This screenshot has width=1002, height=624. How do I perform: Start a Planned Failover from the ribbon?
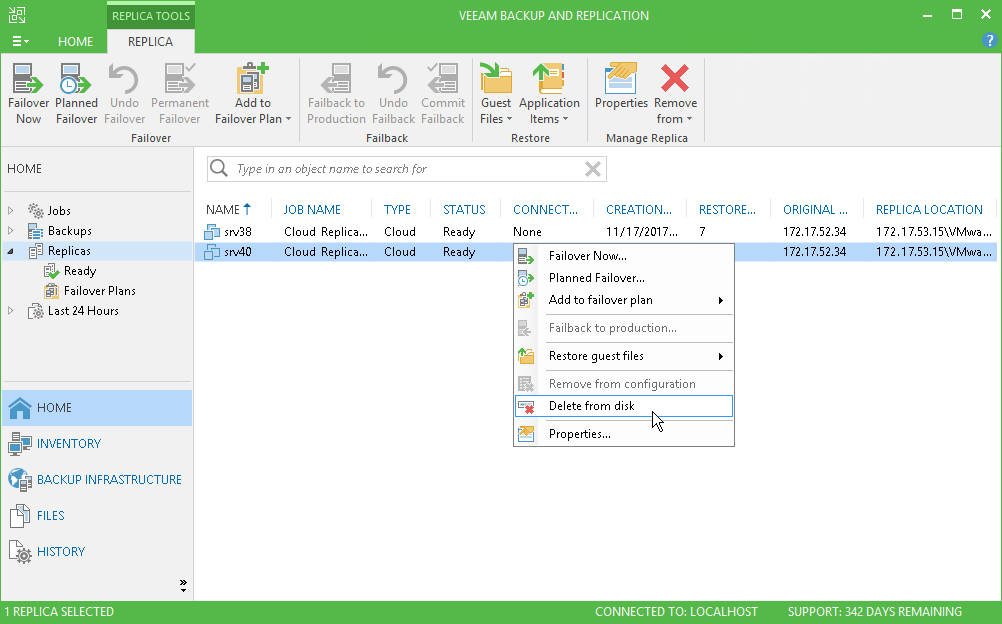point(76,95)
